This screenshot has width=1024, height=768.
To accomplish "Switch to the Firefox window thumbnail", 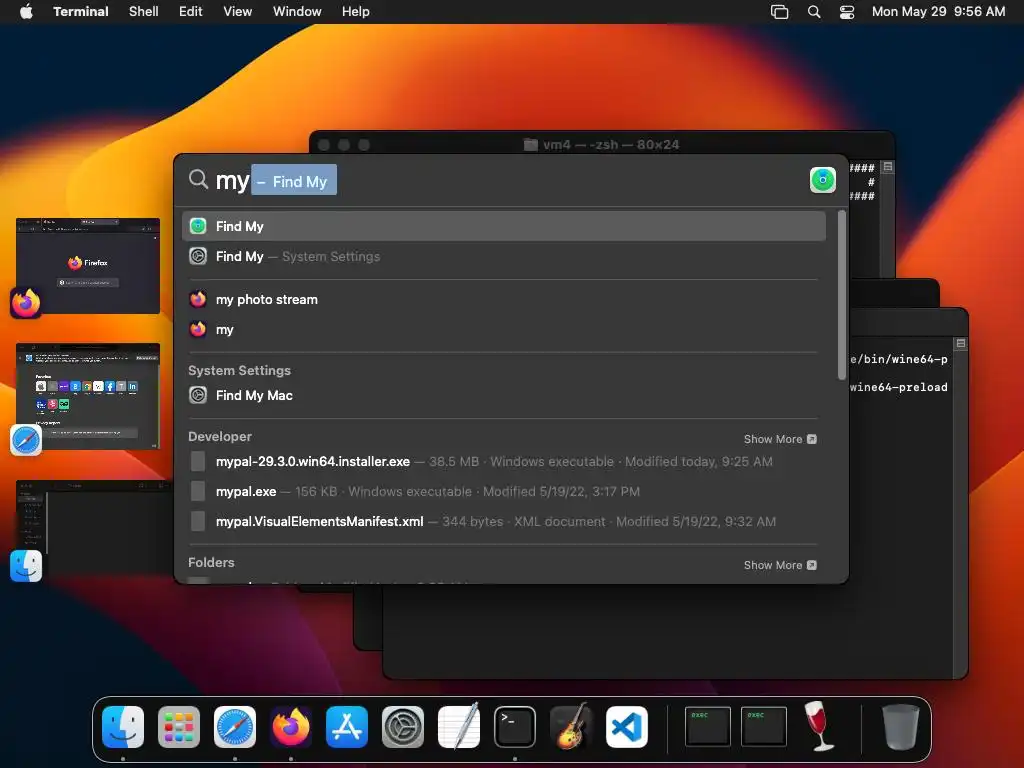I will coord(88,266).
